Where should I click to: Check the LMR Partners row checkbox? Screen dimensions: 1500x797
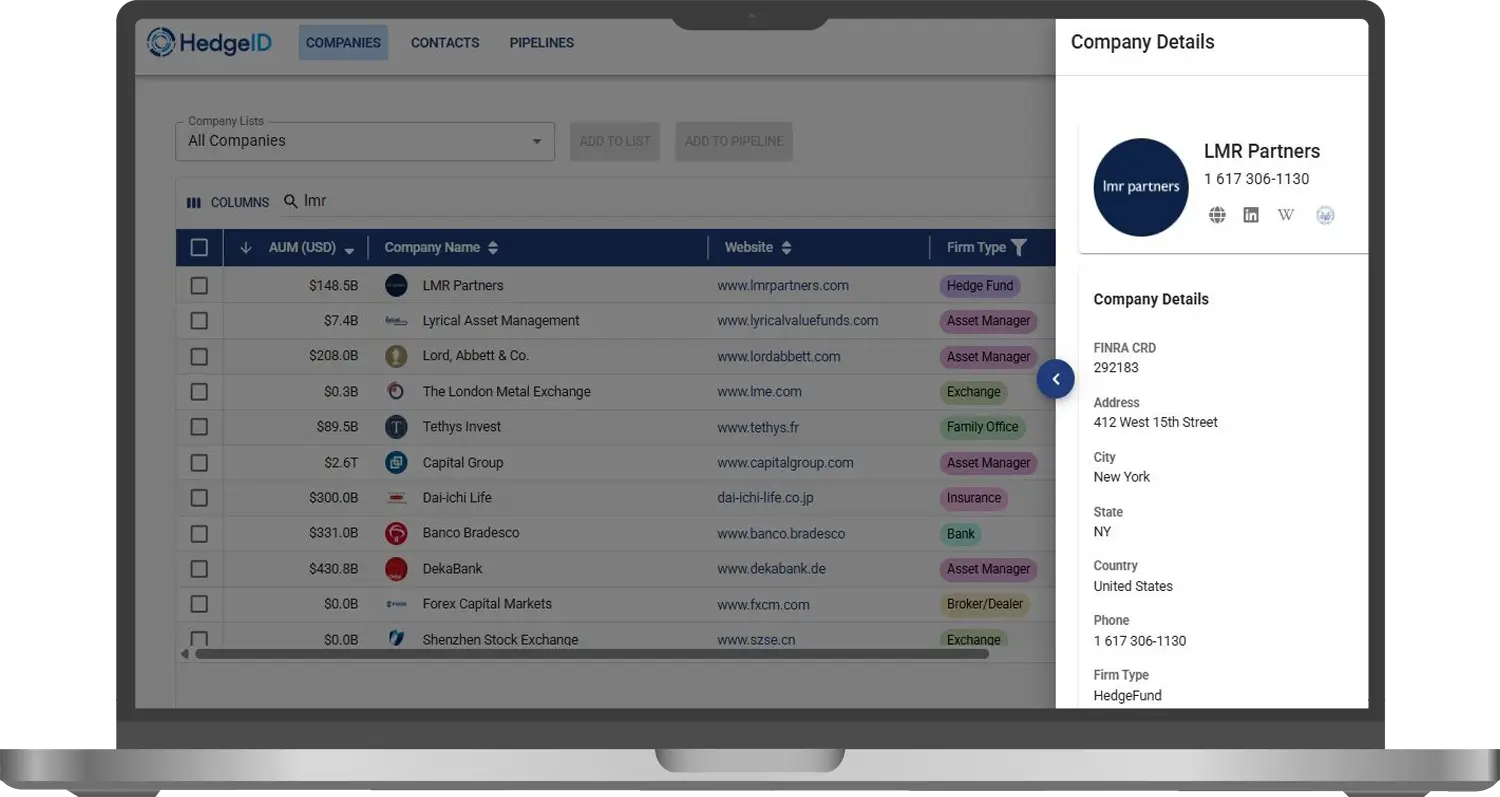click(x=199, y=286)
